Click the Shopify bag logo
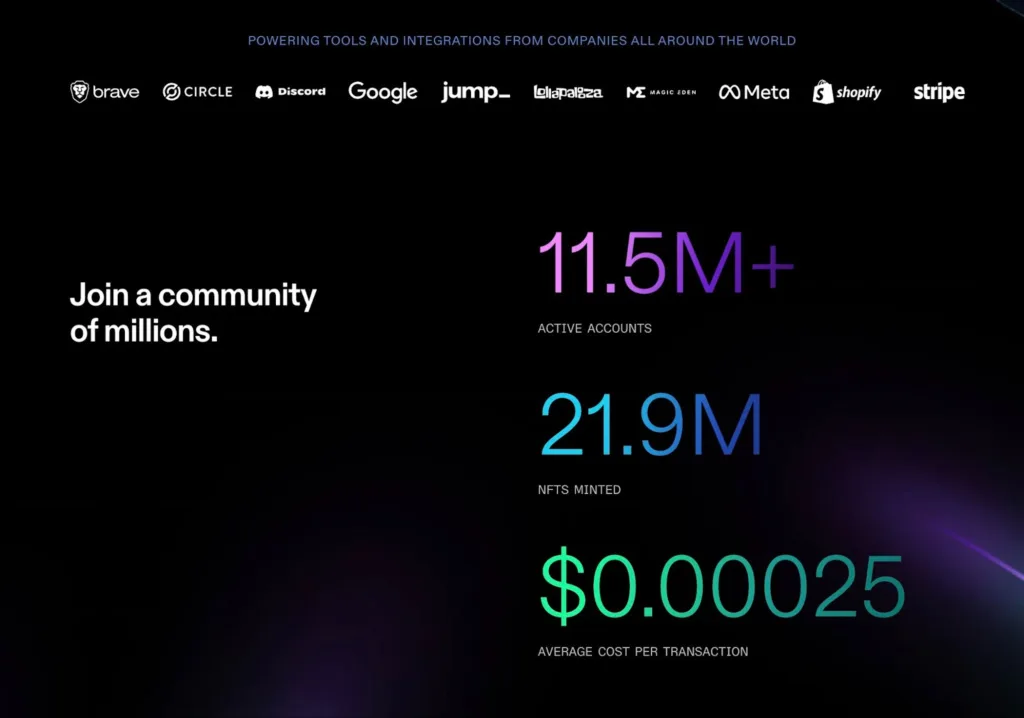The image size is (1024, 718). point(823,92)
